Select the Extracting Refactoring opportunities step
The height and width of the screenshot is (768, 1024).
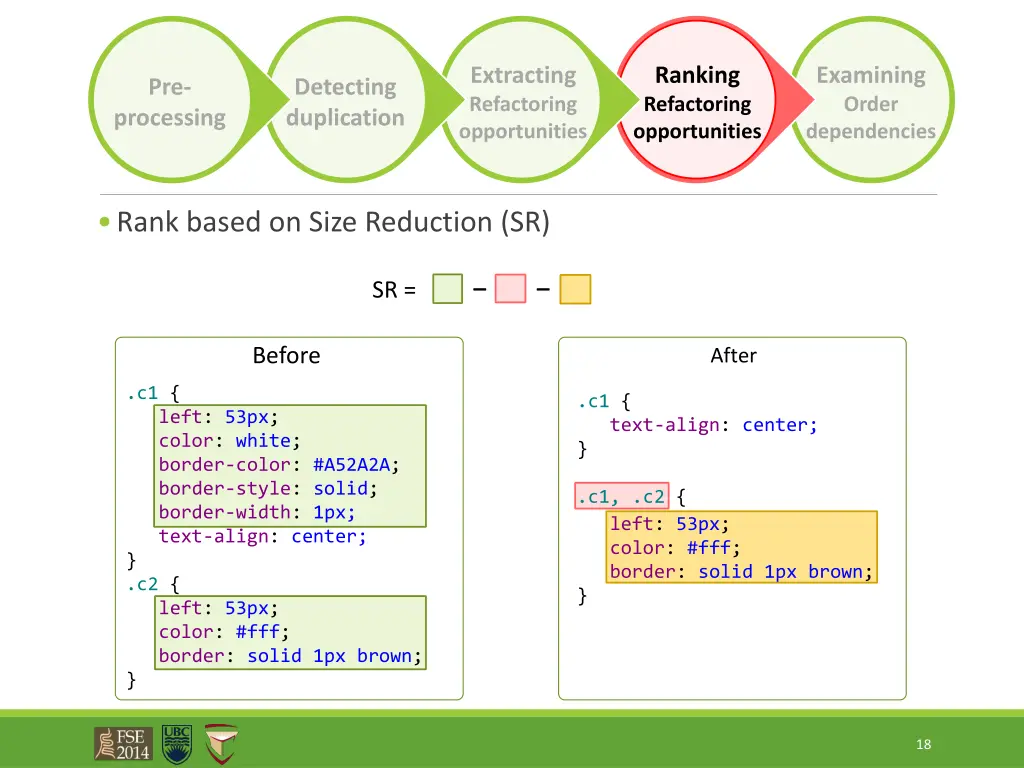(523, 100)
